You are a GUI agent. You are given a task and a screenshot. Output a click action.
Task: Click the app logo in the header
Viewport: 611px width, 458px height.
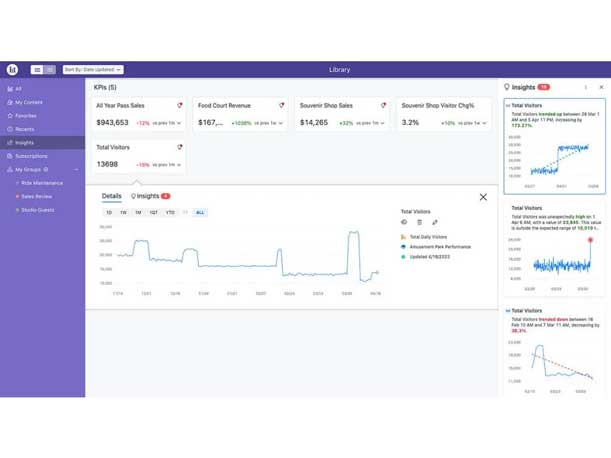[12, 70]
